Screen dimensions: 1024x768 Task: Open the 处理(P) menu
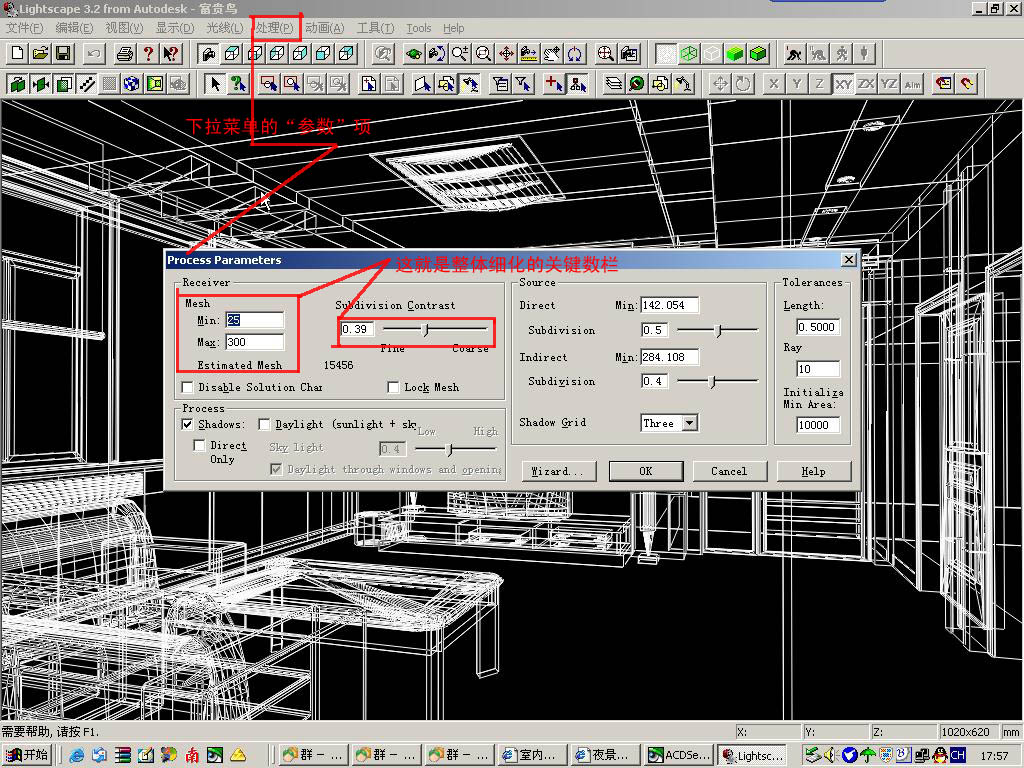[274, 28]
